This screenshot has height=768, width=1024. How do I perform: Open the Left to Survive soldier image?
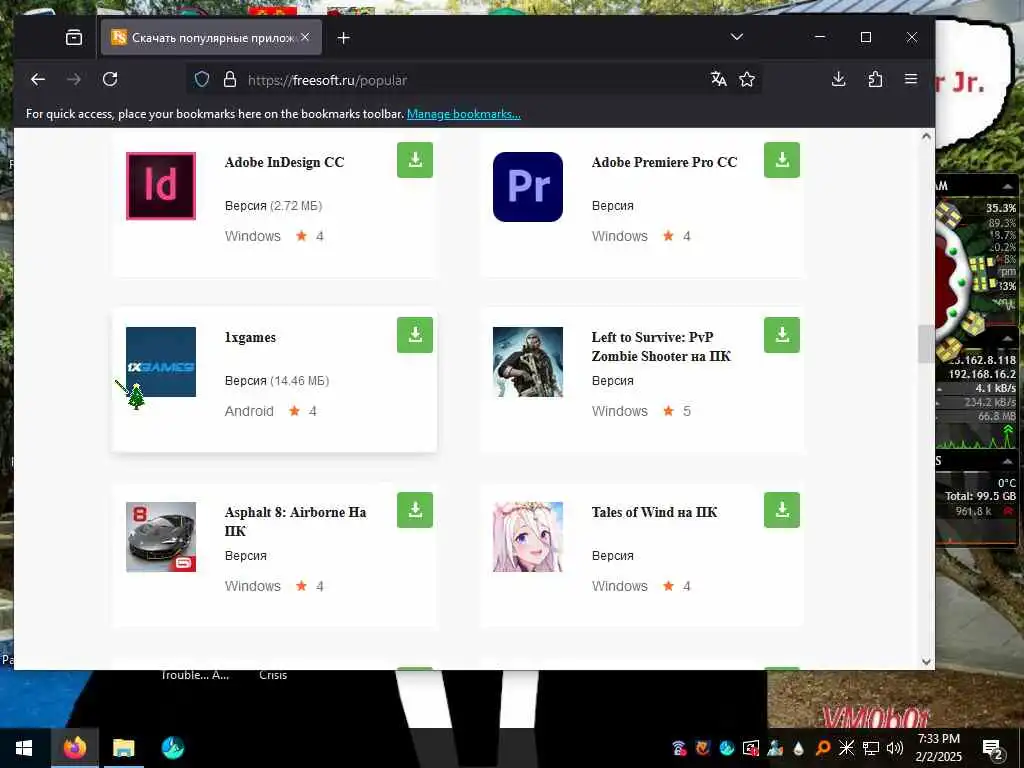pos(528,362)
